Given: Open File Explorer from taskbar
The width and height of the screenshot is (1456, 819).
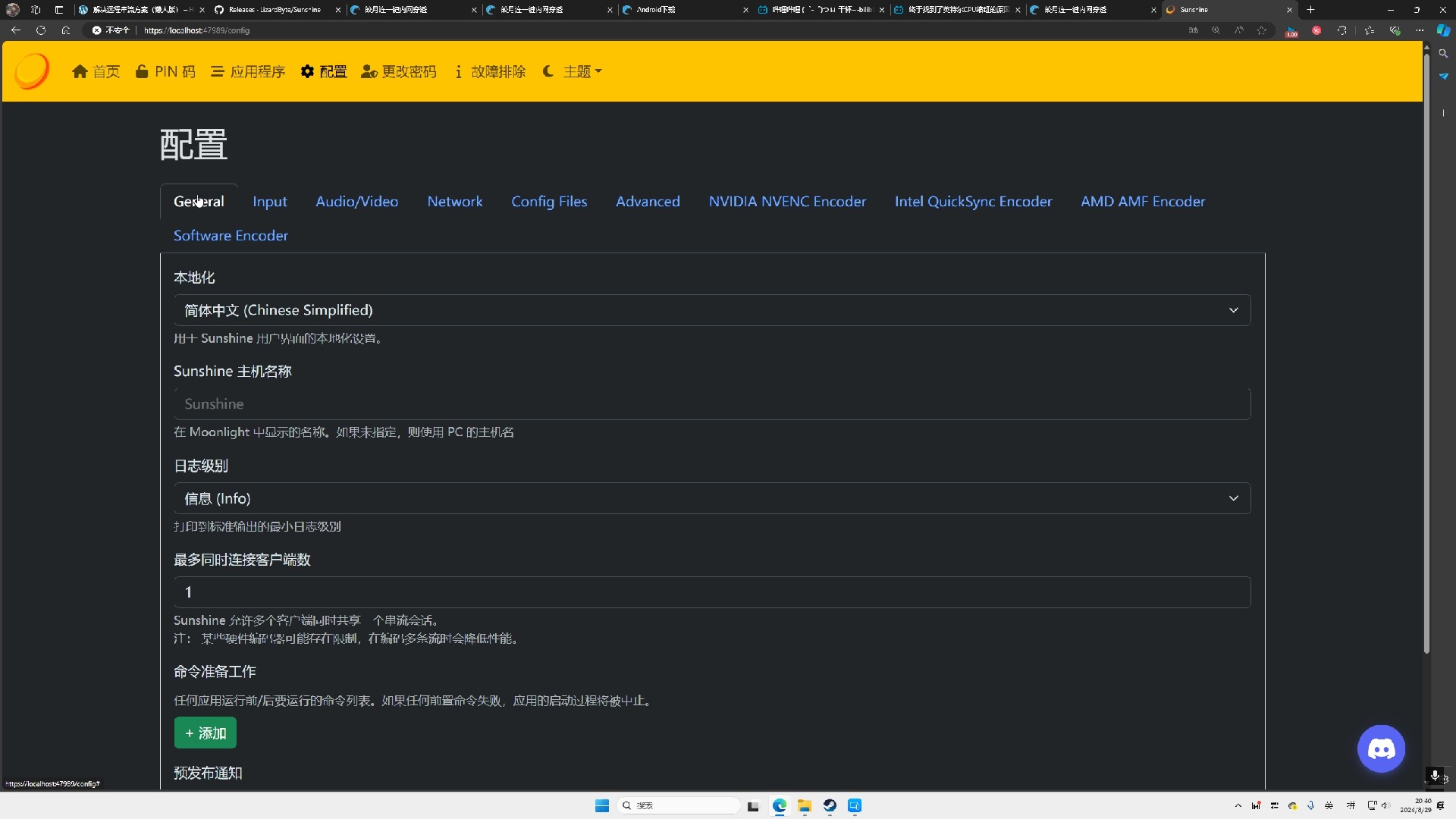Looking at the screenshot, I should 805,805.
